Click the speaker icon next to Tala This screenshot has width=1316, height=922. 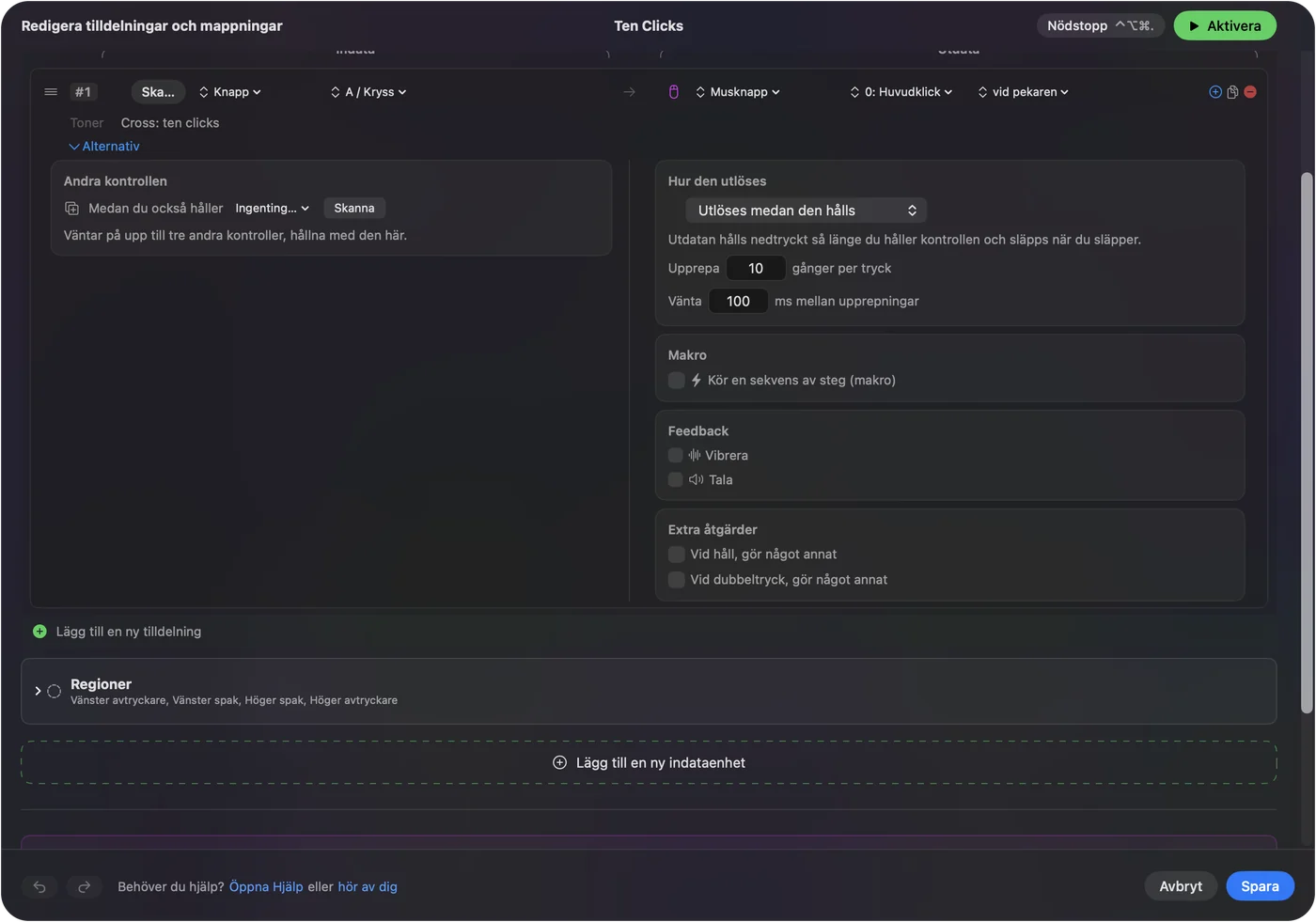696,479
